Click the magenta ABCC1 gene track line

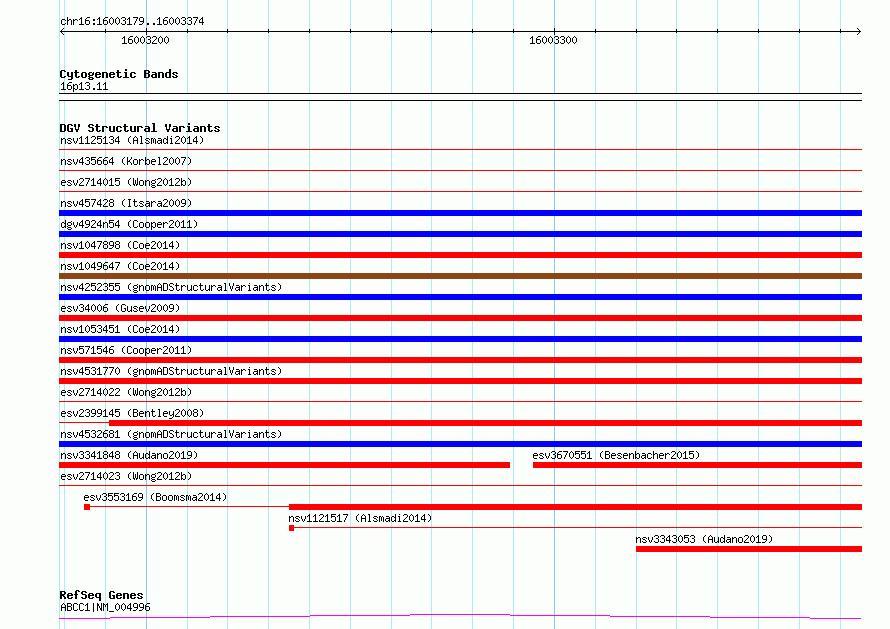[x=460, y=617]
